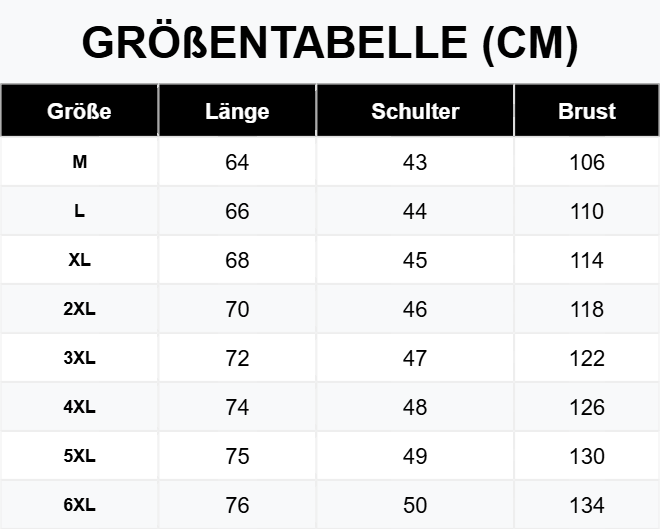660x530 pixels.
Task: Click the 3XL size label
Action: coord(79,358)
